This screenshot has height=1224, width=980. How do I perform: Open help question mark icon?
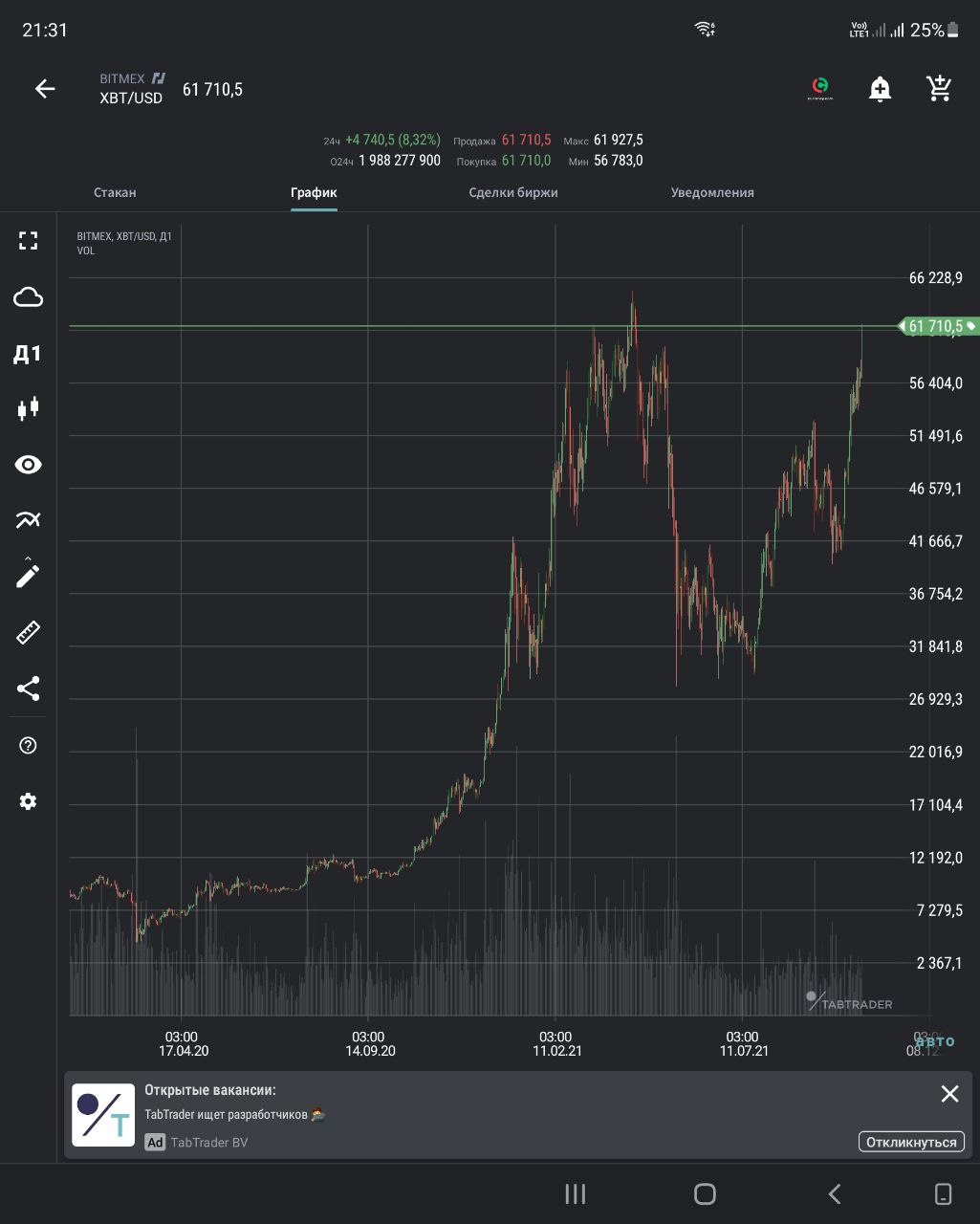click(28, 746)
